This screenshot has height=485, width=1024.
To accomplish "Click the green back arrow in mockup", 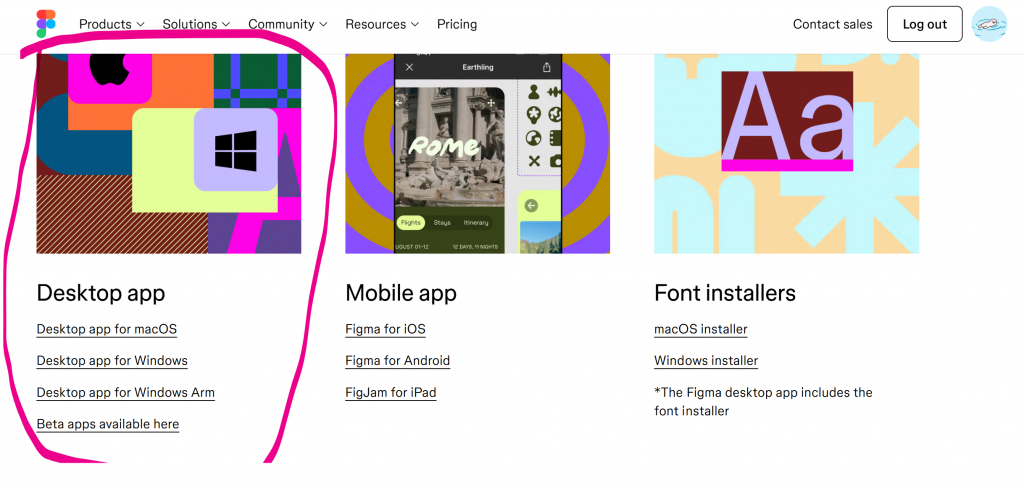I will click(x=532, y=206).
